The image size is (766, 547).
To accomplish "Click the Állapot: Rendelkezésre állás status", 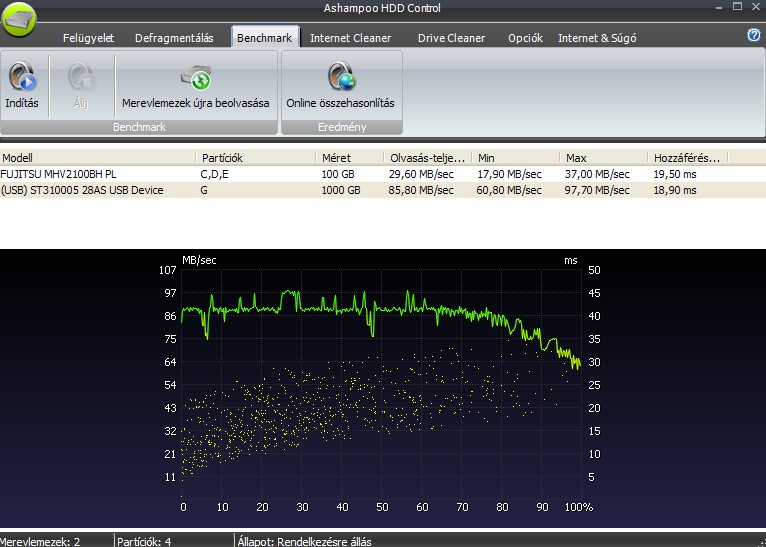I will pos(304,541).
